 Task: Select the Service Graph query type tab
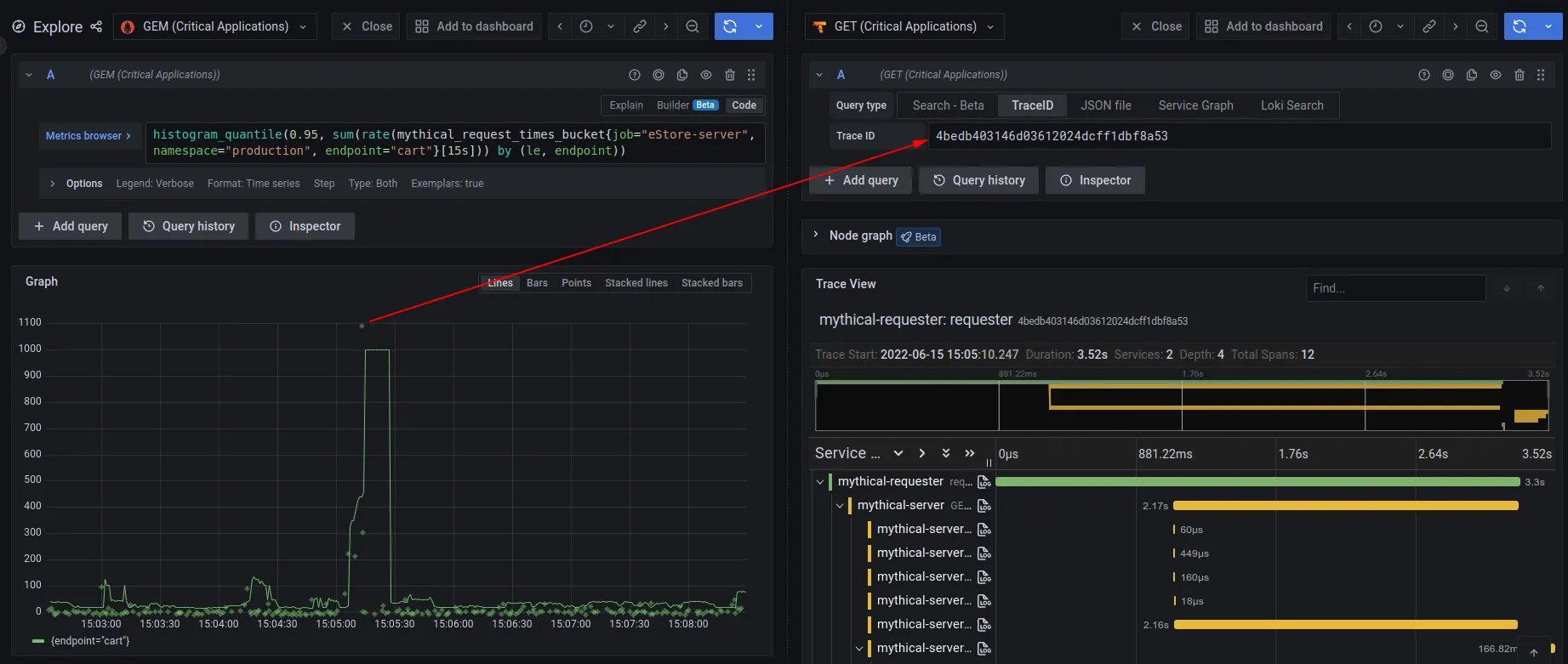(x=1195, y=105)
